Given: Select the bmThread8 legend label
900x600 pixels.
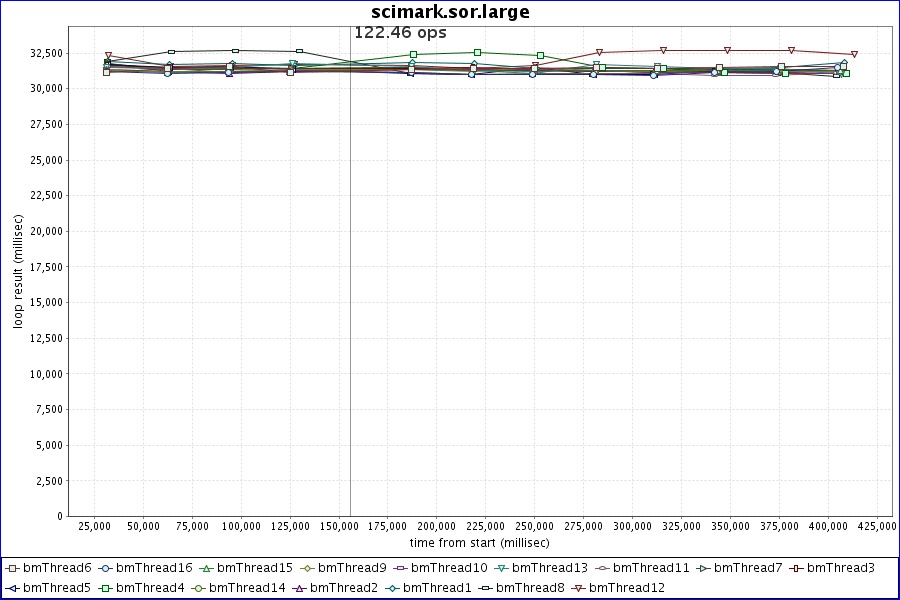Looking at the screenshot, I should (530, 588).
